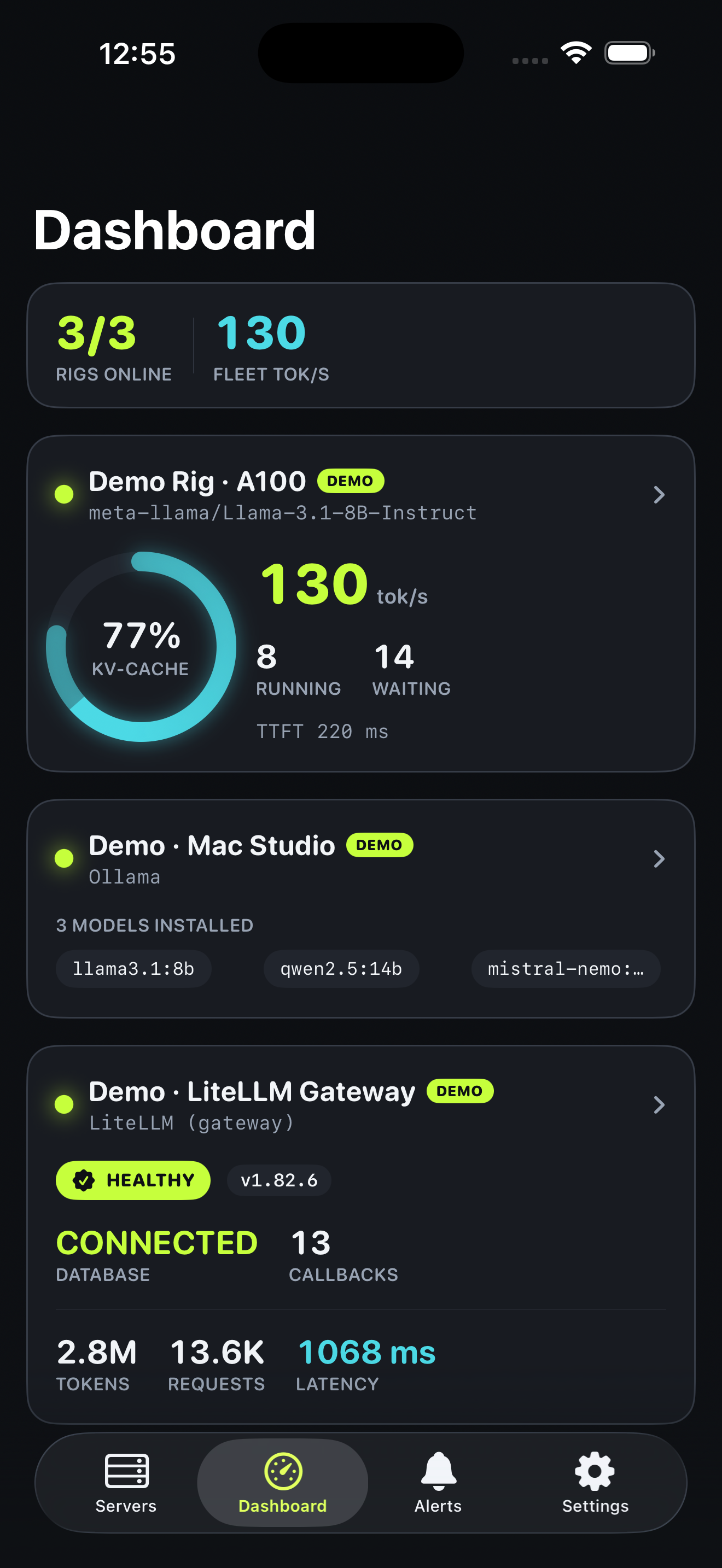
Task: Tap the Ollama backend label
Action: coord(125,876)
